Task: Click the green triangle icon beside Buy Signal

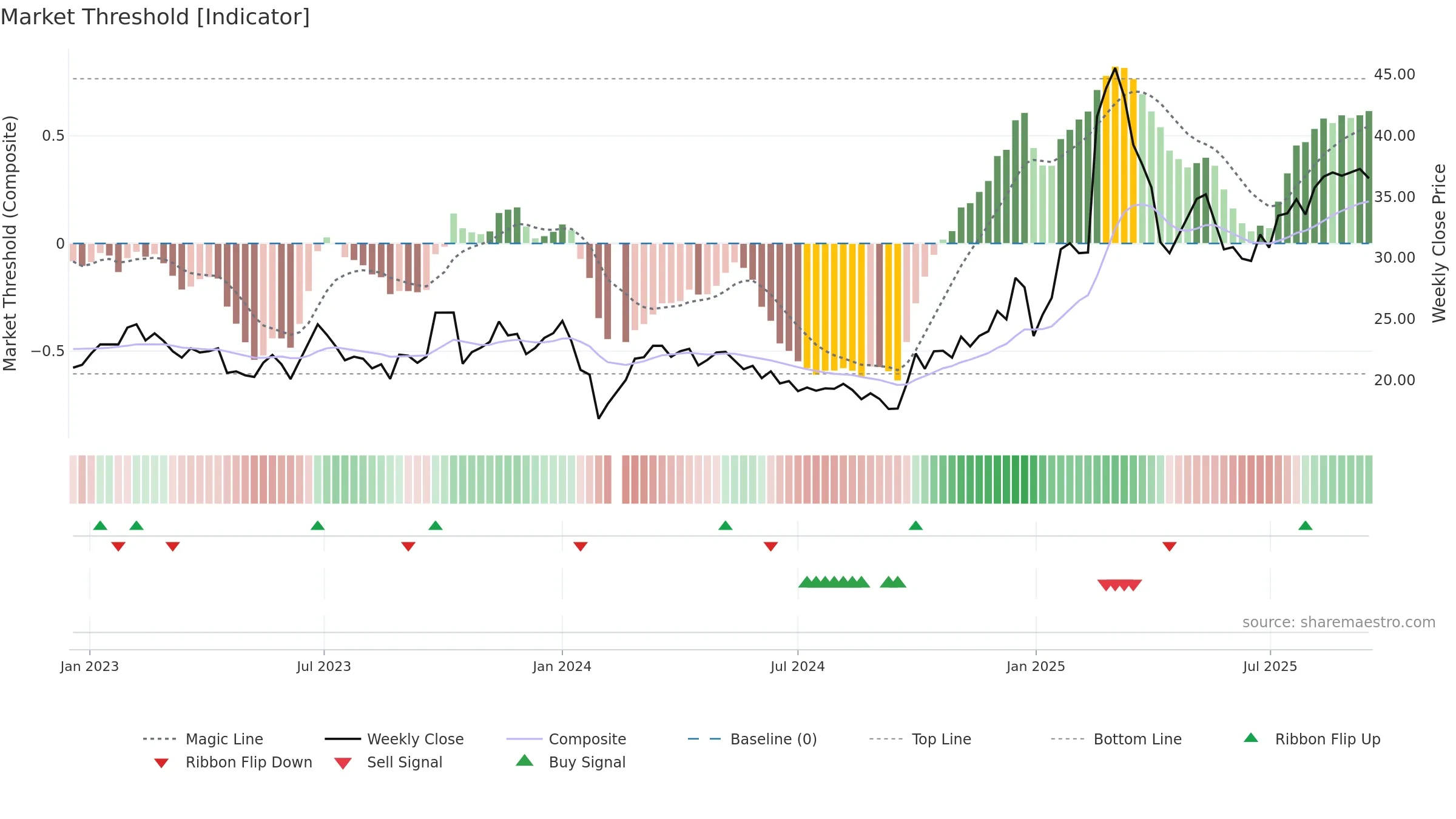Action: [525, 760]
